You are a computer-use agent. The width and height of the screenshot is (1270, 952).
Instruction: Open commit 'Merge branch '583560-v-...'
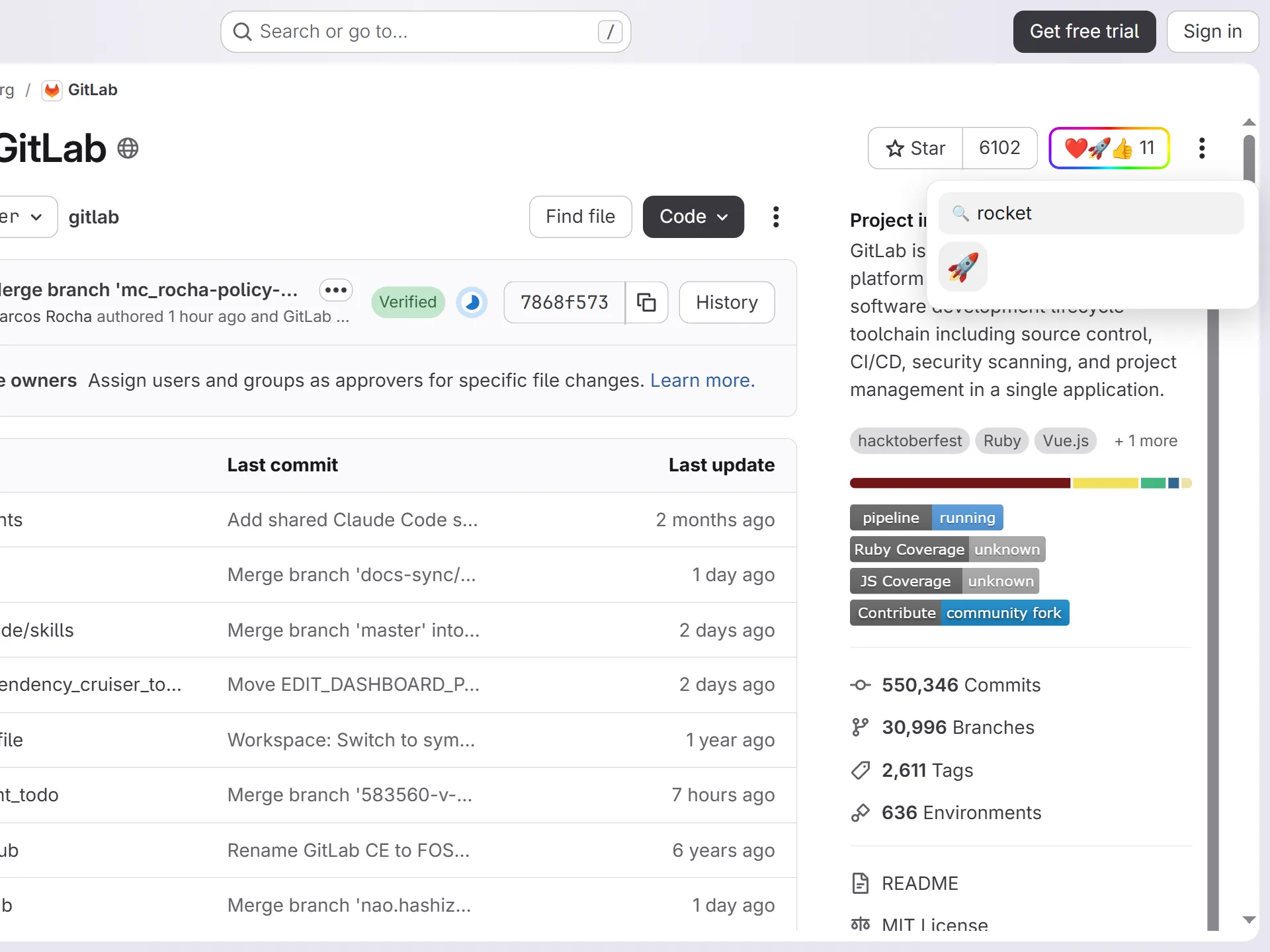350,795
